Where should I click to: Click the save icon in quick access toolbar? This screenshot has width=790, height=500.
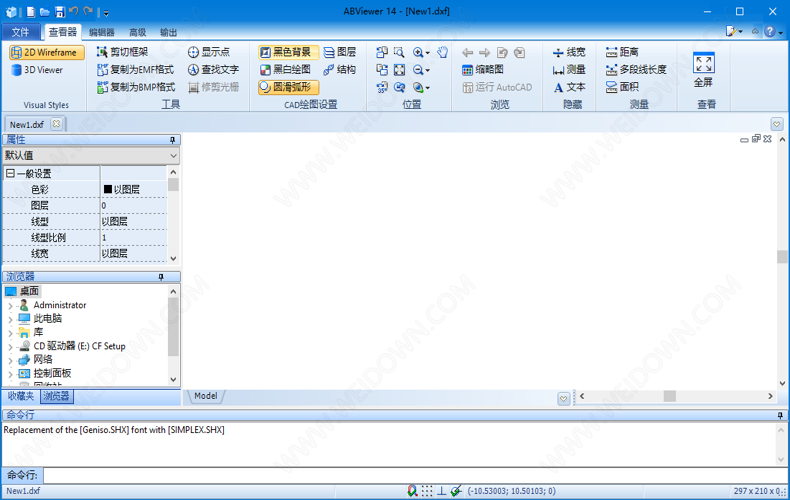[x=60, y=12]
